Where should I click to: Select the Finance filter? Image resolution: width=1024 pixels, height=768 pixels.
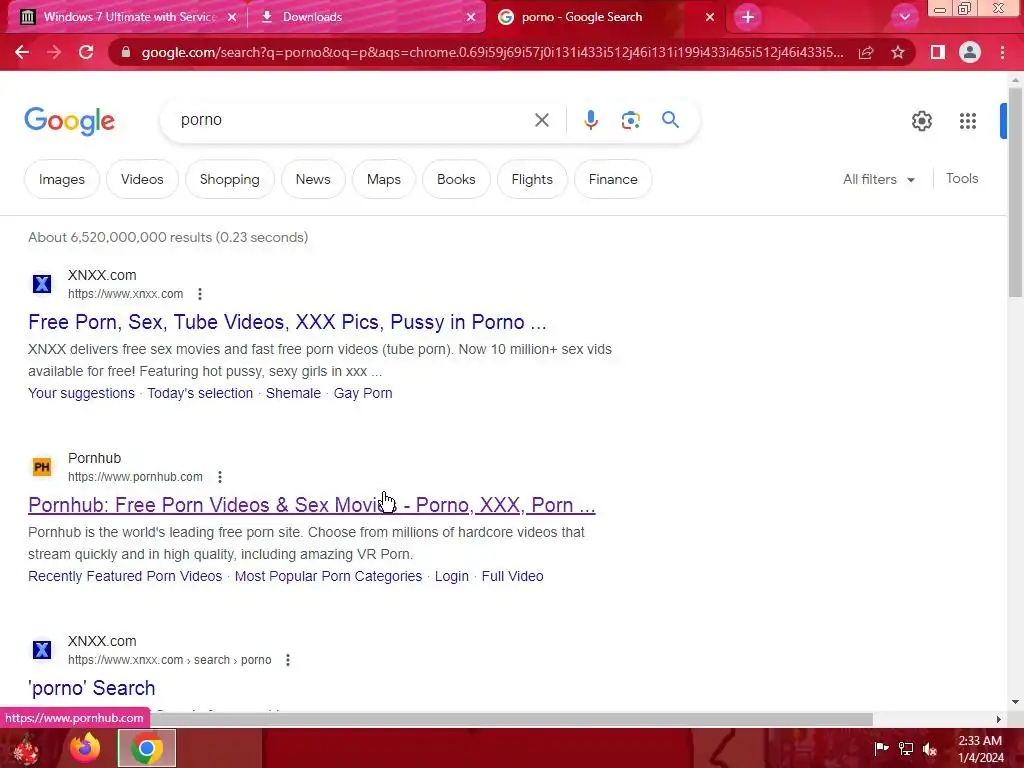(x=613, y=179)
